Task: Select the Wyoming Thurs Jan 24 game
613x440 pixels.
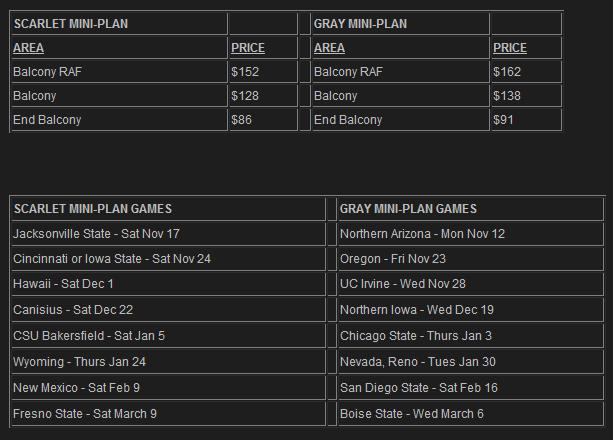Action: tap(79, 362)
